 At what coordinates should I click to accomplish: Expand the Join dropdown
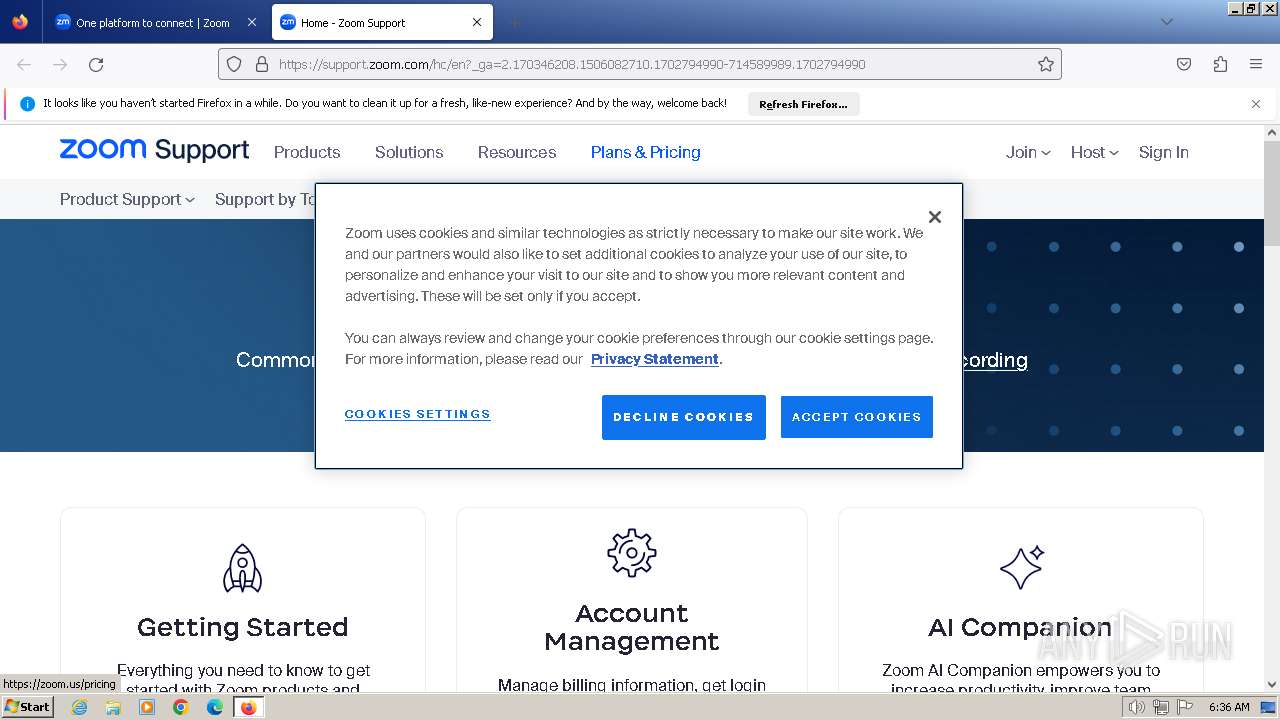pyautogui.click(x=1028, y=152)
